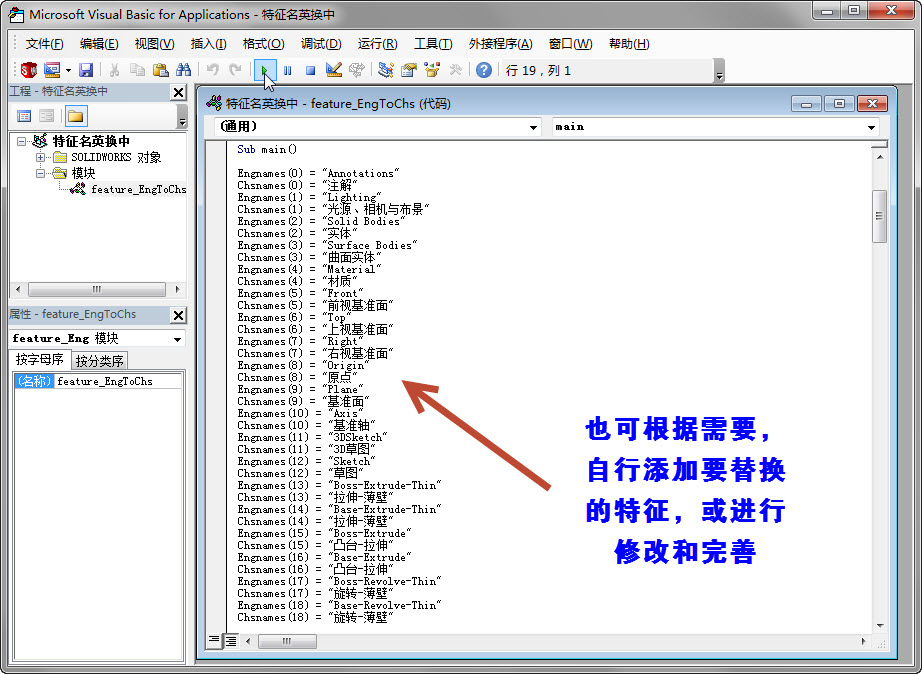The height and width of the screenshot is (674, 922).
Task: Open the (通用) object dropdown in code window
Action: 533,126
